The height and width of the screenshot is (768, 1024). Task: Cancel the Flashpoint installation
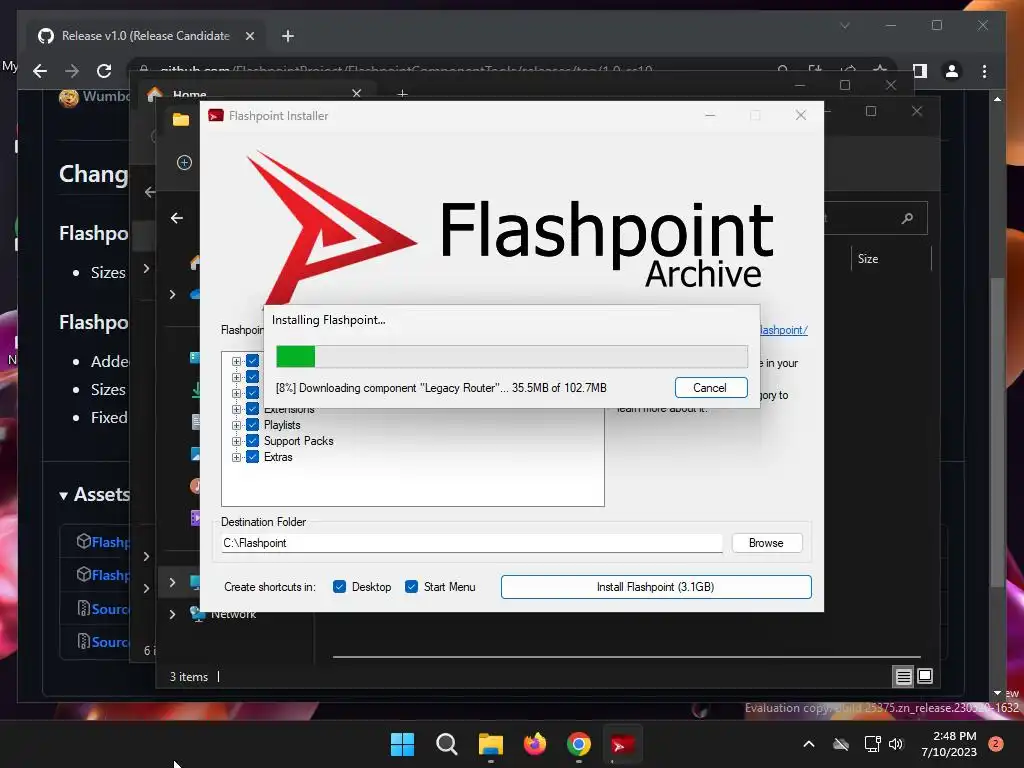[711, 388]
